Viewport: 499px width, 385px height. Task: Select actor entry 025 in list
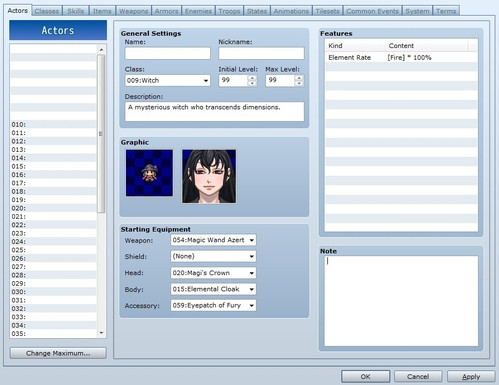(x=53, y=250)
